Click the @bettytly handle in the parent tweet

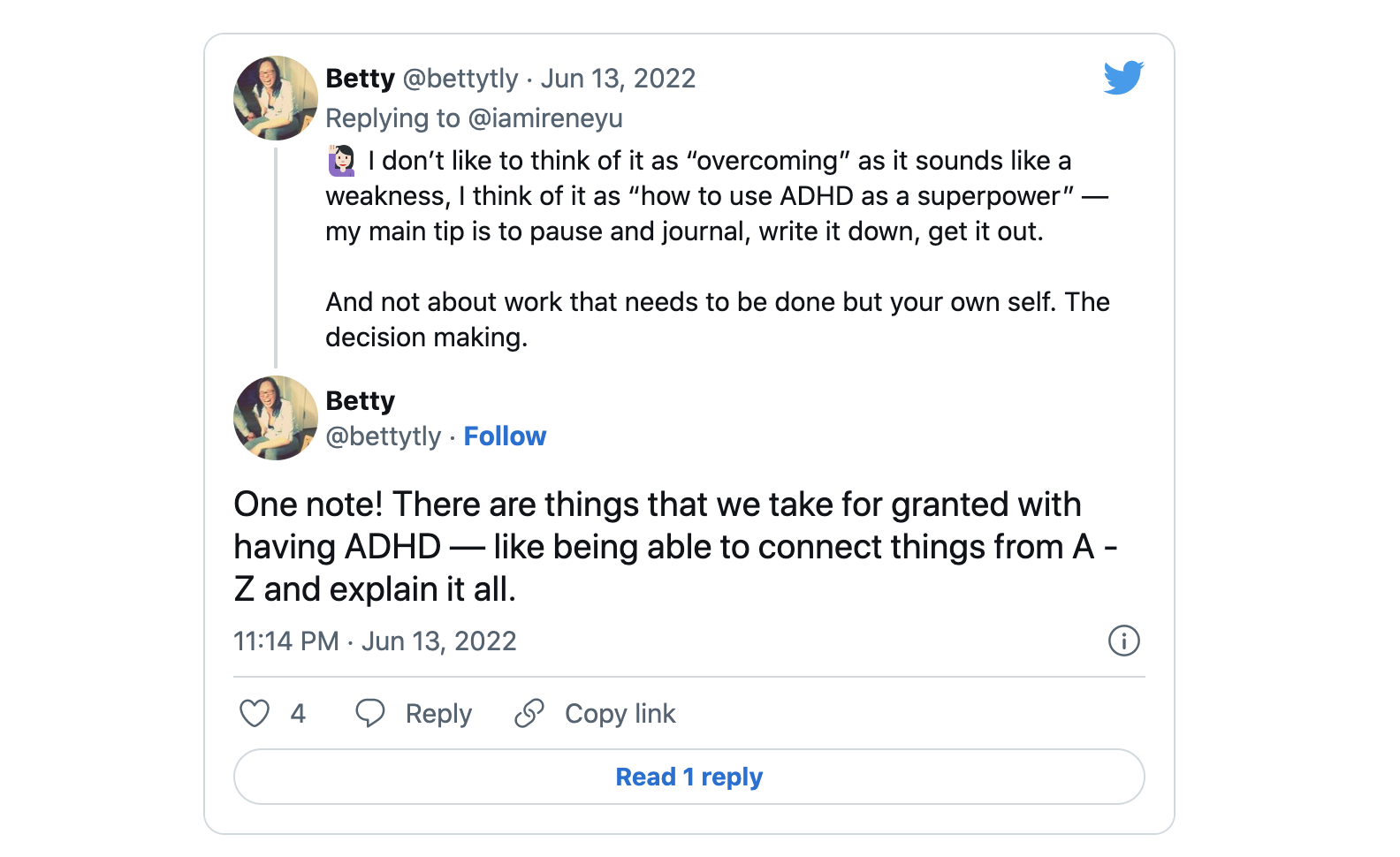(x=460, y=79)
